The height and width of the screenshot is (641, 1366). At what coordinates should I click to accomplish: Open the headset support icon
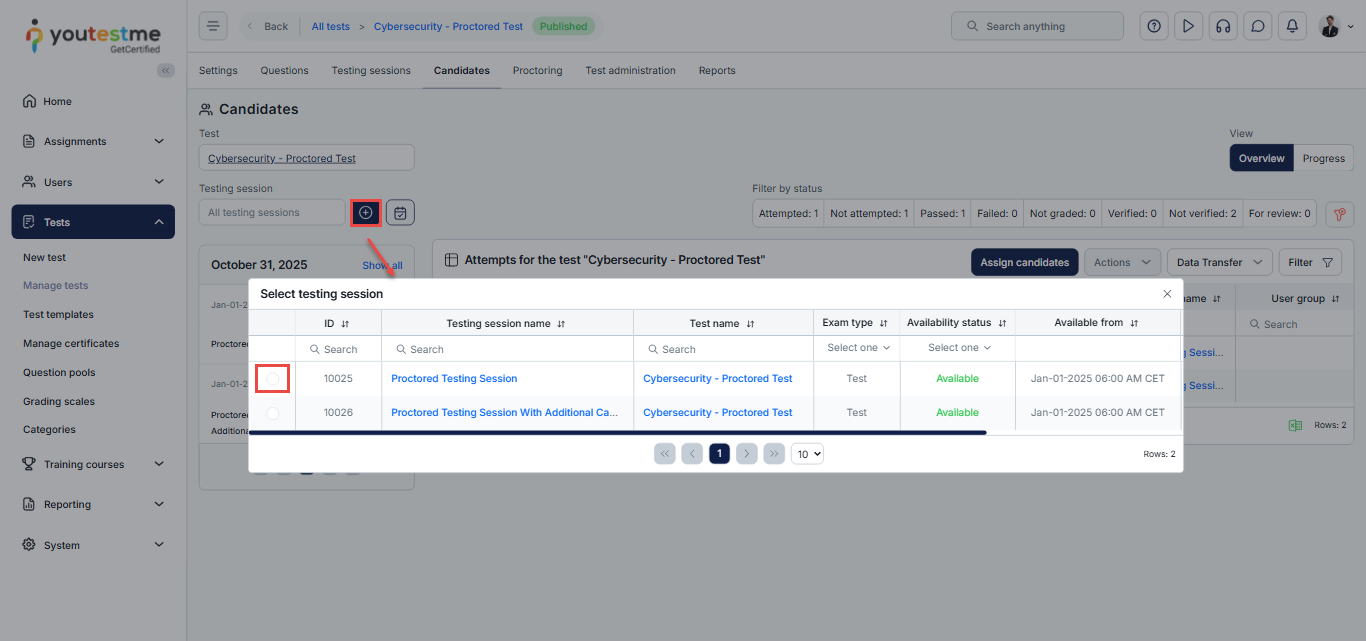[1222, 26]
